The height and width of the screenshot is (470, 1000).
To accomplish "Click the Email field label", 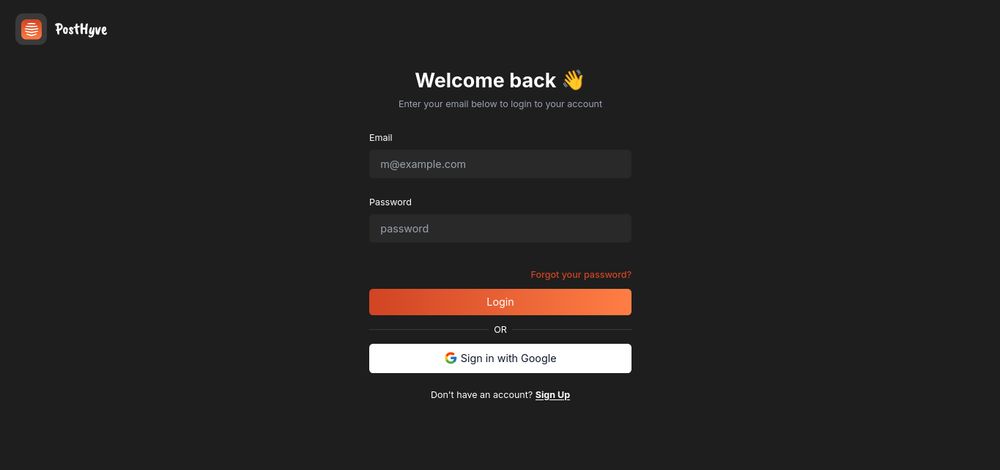I will (381, 138).
